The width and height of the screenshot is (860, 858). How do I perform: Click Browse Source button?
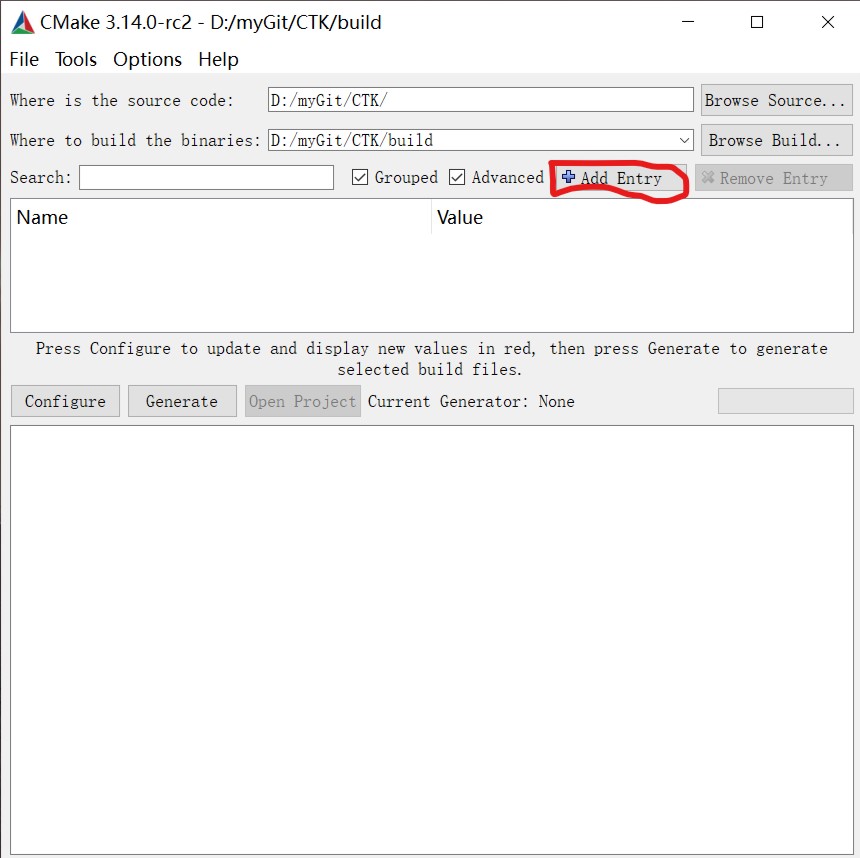776,100
